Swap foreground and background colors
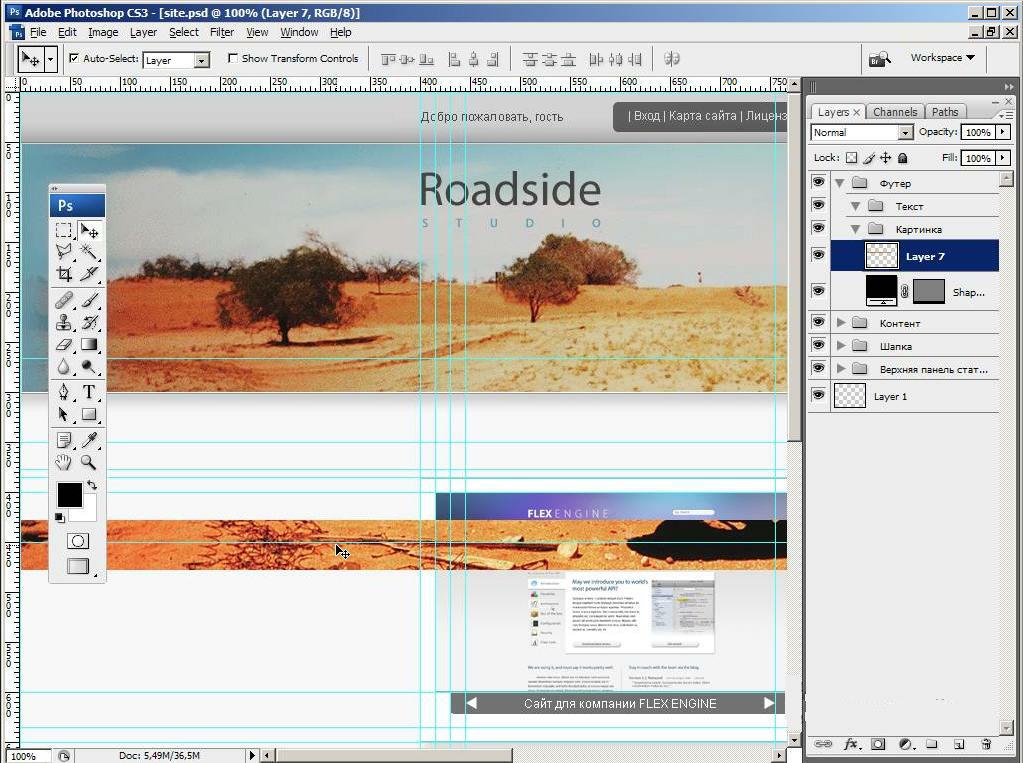1023x763 pixels. (92, 485)
